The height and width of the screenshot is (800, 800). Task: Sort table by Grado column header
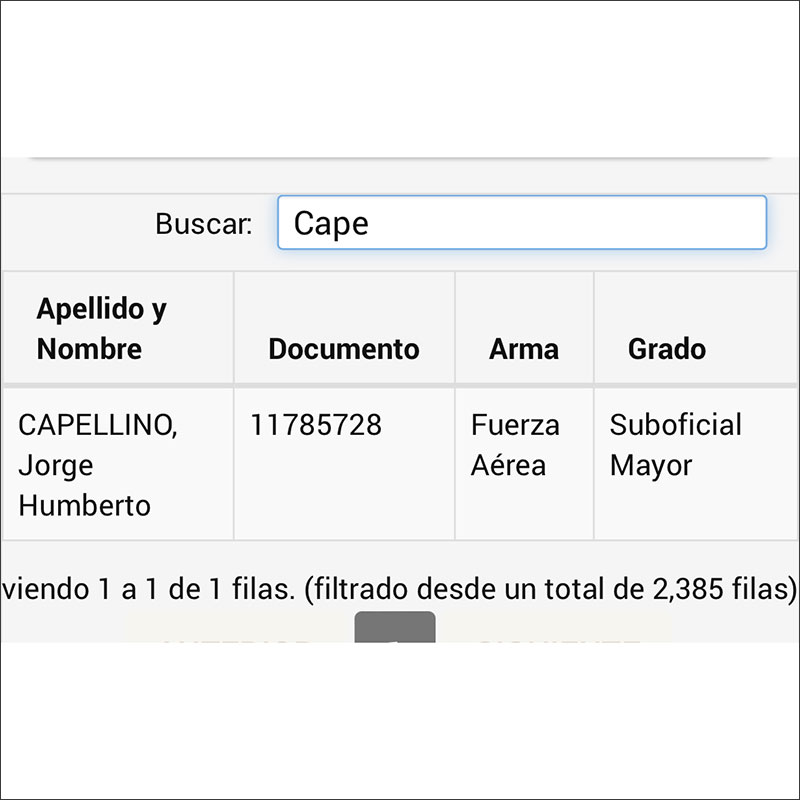667,349
